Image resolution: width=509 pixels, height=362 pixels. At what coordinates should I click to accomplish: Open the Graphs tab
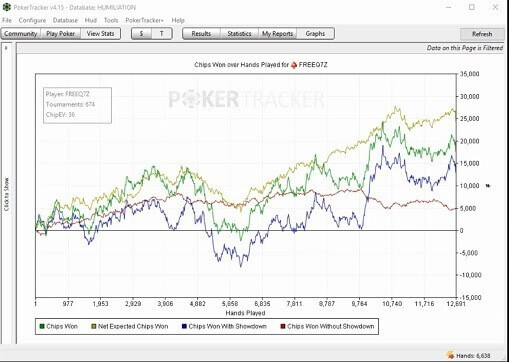point(315,34)
